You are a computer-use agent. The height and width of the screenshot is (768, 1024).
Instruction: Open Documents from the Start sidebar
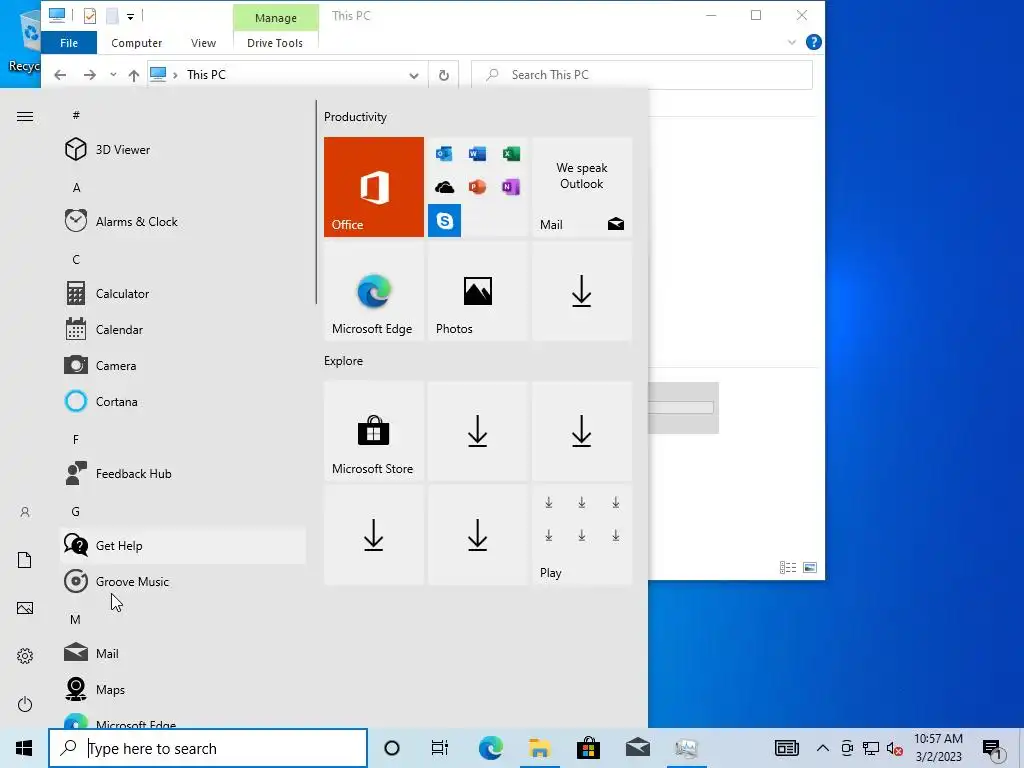point(25,560)
